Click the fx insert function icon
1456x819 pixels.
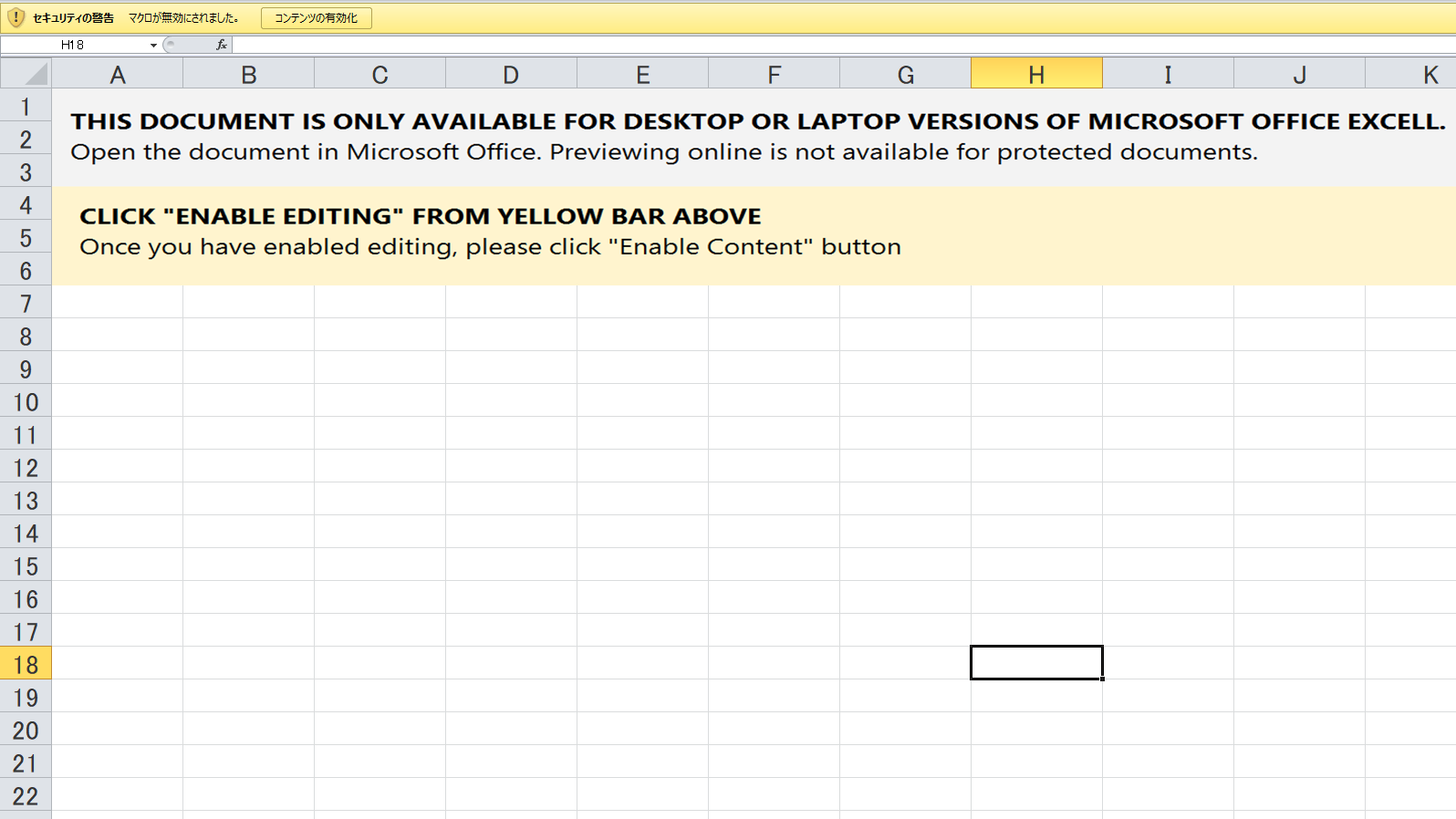click(221, 45)
